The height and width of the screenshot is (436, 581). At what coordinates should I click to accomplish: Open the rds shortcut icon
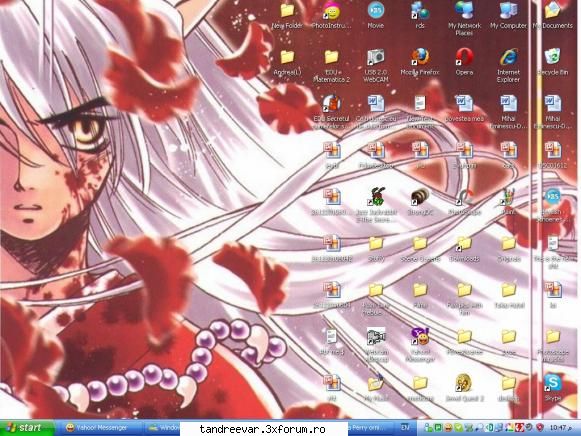pos(420,15)
